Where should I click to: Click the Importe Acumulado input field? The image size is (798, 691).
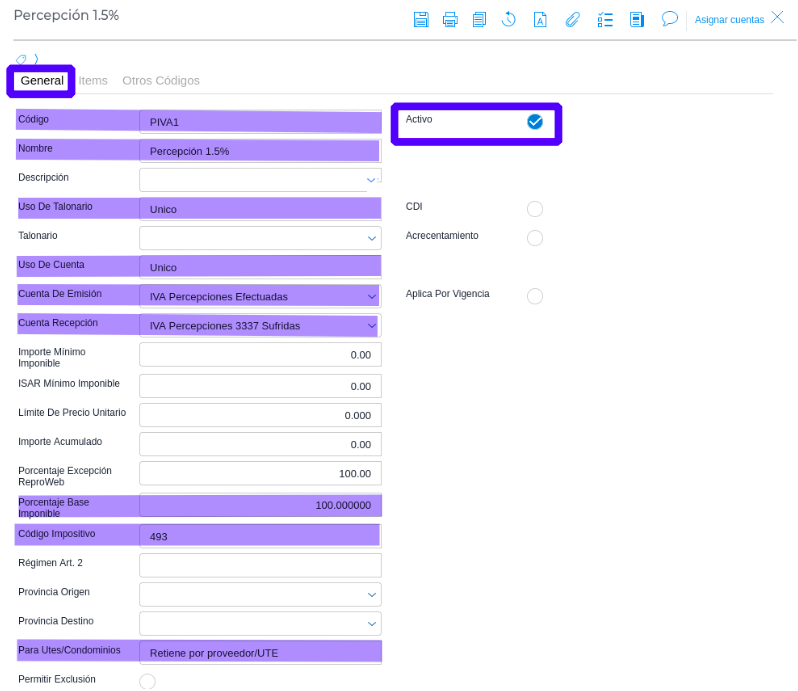pos(260,444)
